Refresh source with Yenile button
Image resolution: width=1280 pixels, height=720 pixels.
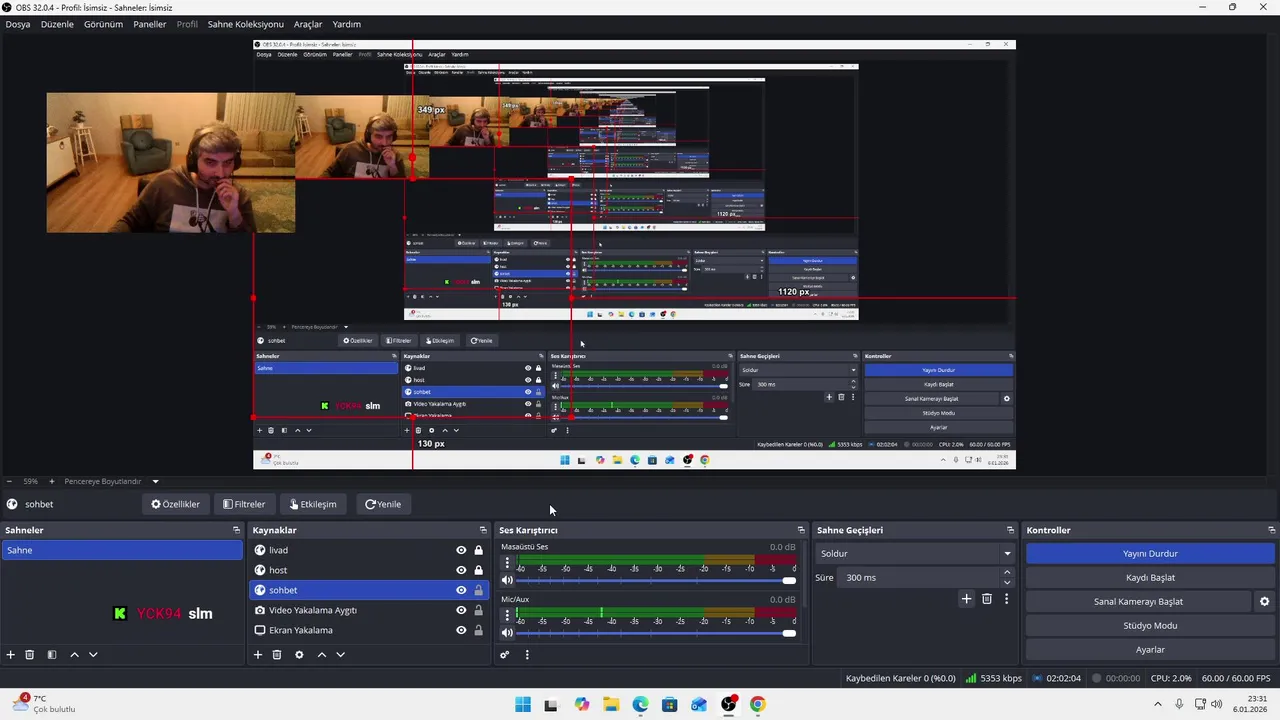[383, 504]
